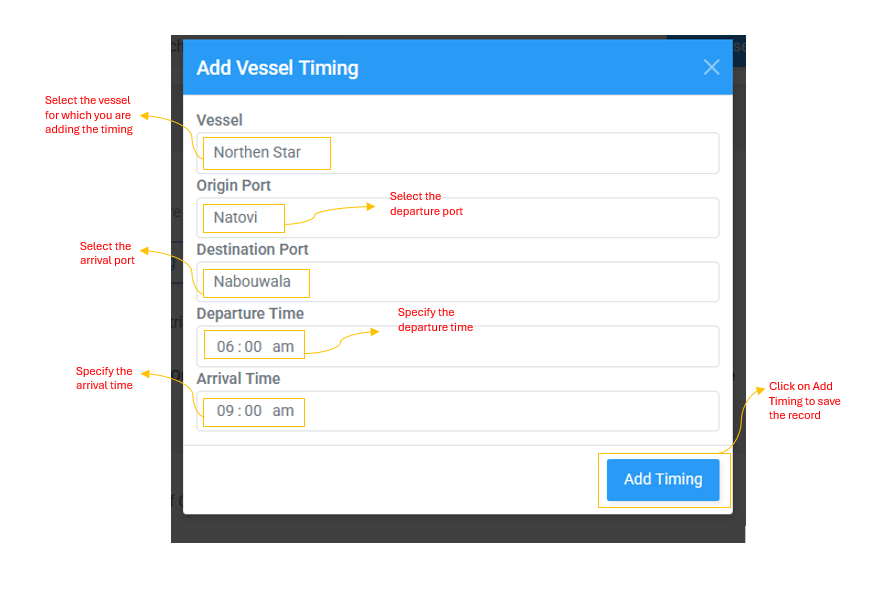
Task: Open the Destination Port dropdown showing Nabouwala
Action: (457, 282)
